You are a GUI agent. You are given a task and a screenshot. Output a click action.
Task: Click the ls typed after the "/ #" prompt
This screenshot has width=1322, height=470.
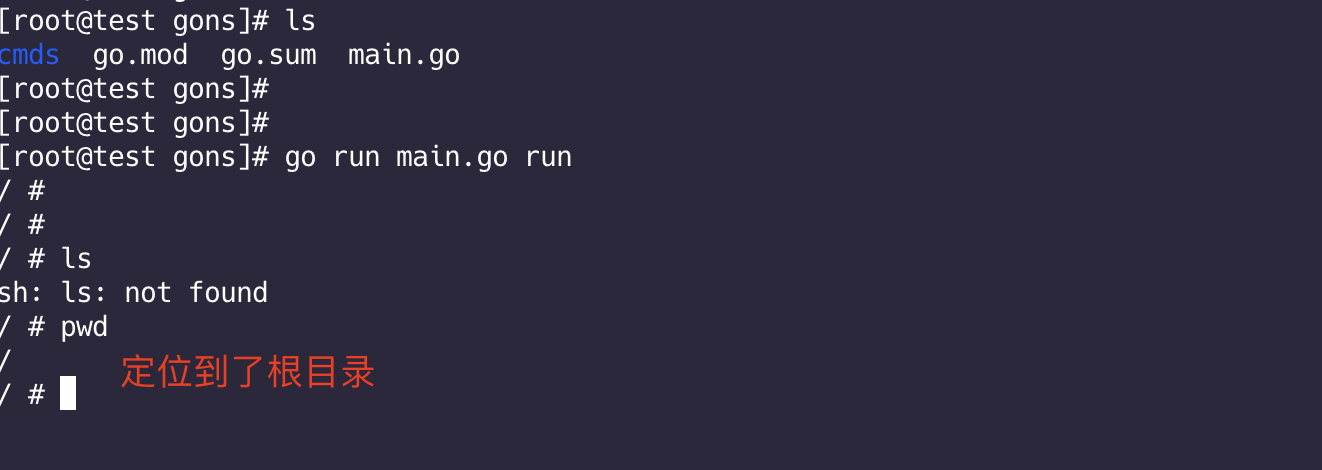[x=76, y=259]
